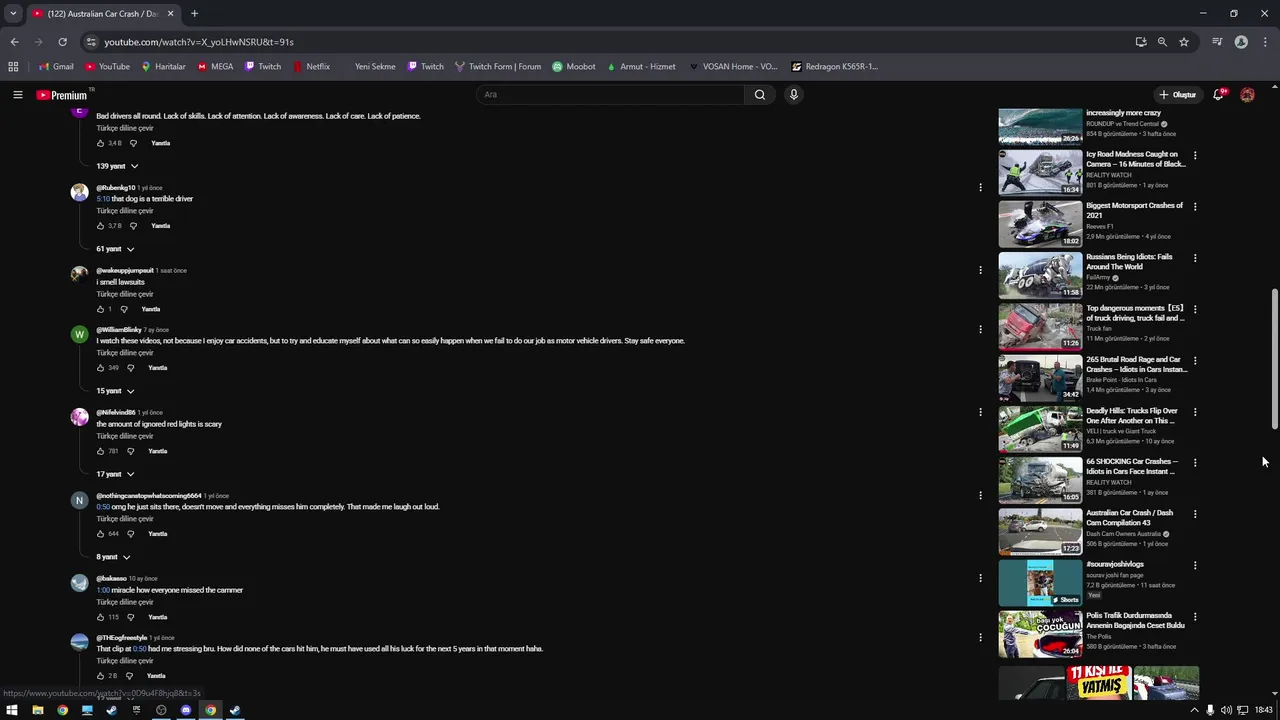Open the YouTube notifications bell
Image resolution: width=1280 pixels, height=720 pixels.
click(x=1218, y=95)
